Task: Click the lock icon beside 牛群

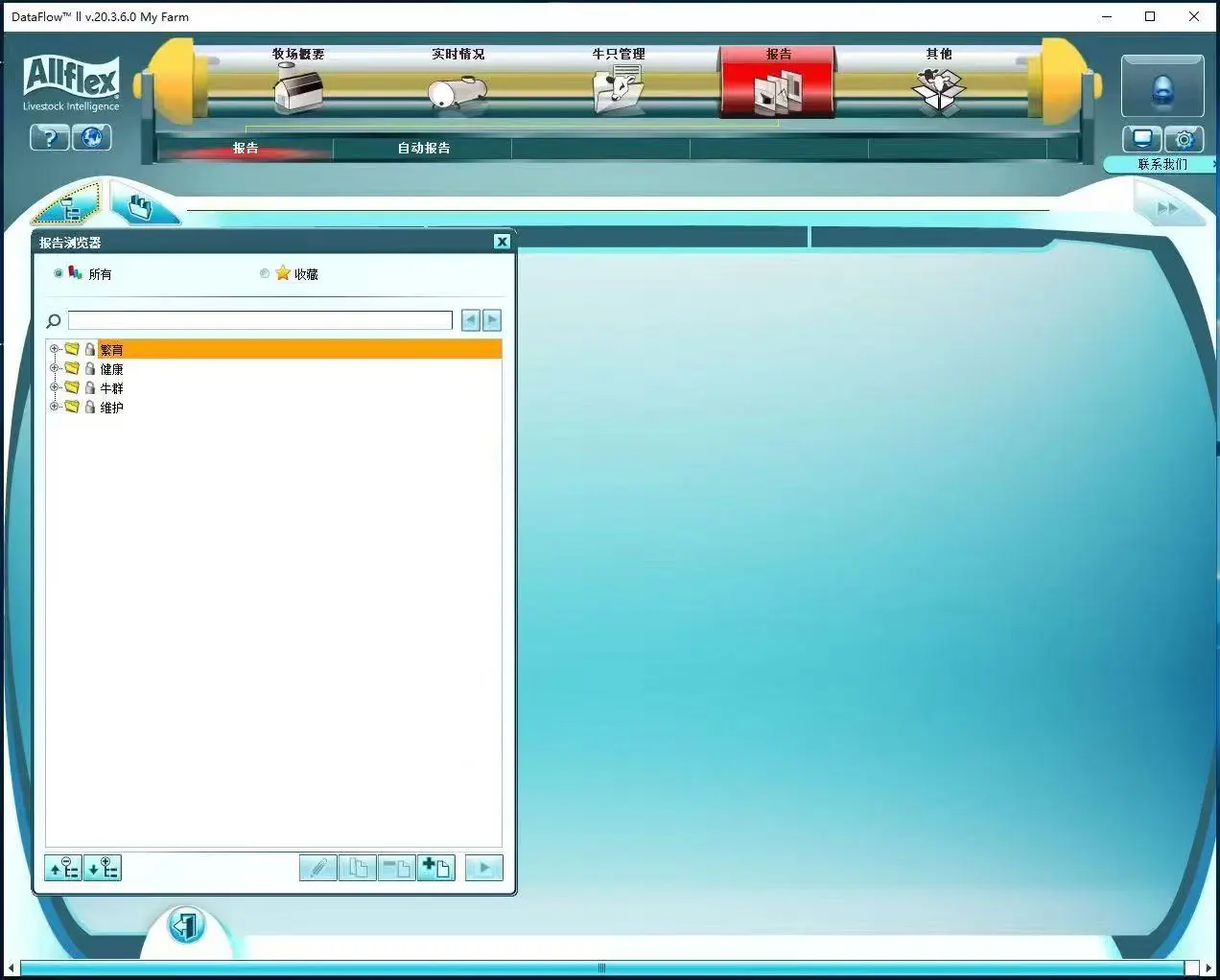Action: 90,387
